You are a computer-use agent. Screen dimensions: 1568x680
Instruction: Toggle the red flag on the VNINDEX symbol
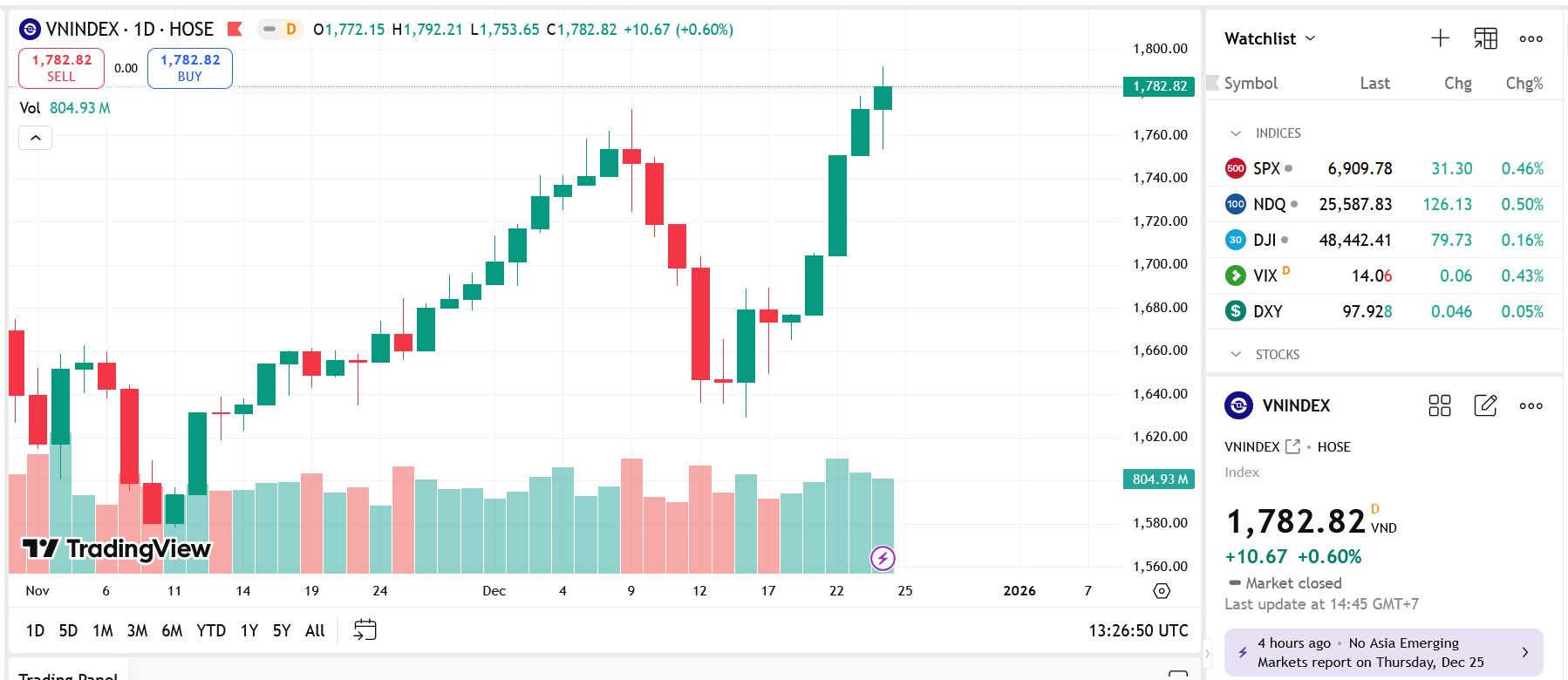point(233,29)
